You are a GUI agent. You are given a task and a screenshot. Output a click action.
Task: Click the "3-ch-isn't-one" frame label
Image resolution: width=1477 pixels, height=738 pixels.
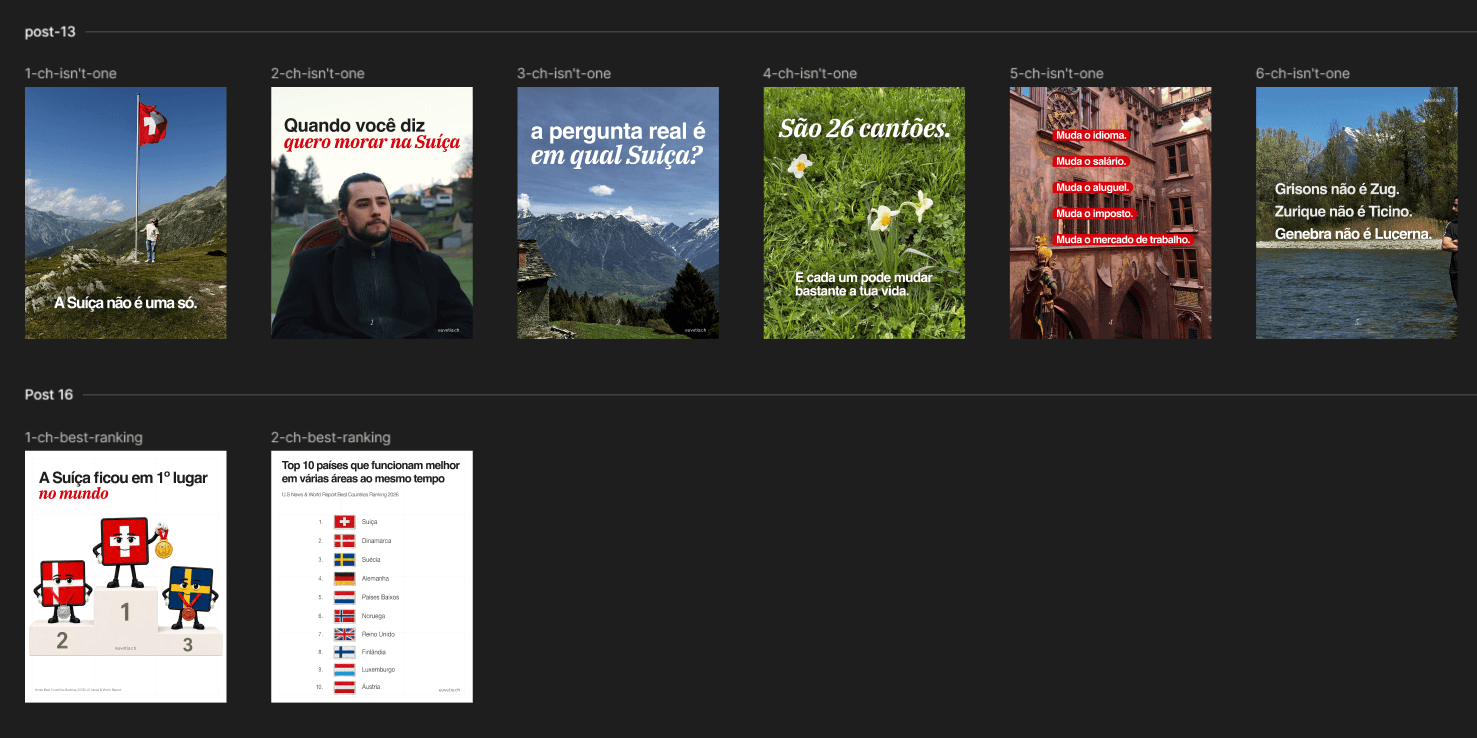(x=564, y=73)
